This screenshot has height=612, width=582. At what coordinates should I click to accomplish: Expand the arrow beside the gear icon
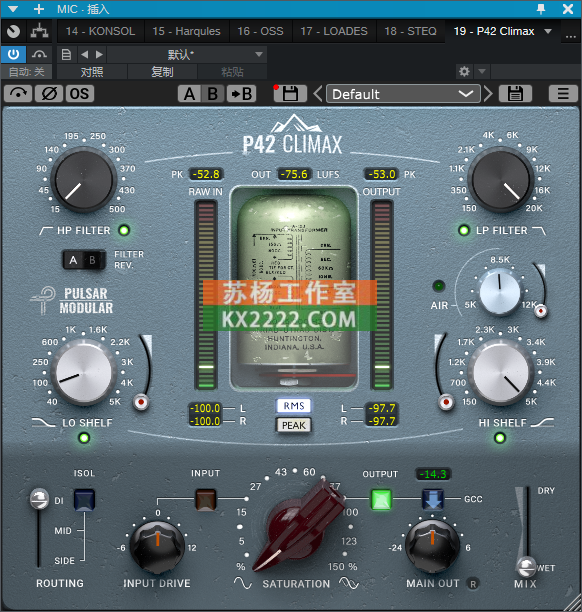[482, 71]
